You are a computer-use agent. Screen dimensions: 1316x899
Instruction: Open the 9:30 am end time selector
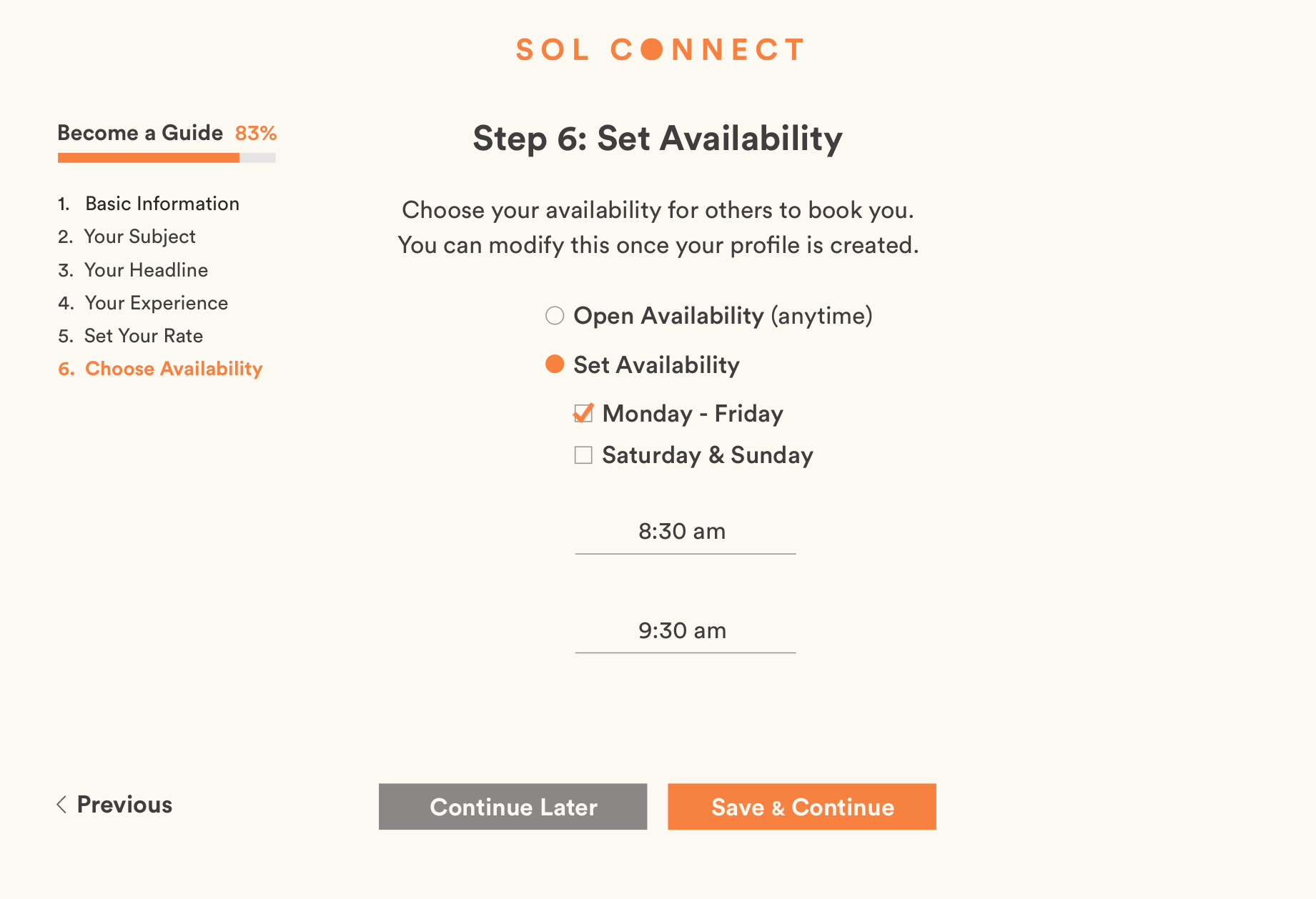coord(684,632)
